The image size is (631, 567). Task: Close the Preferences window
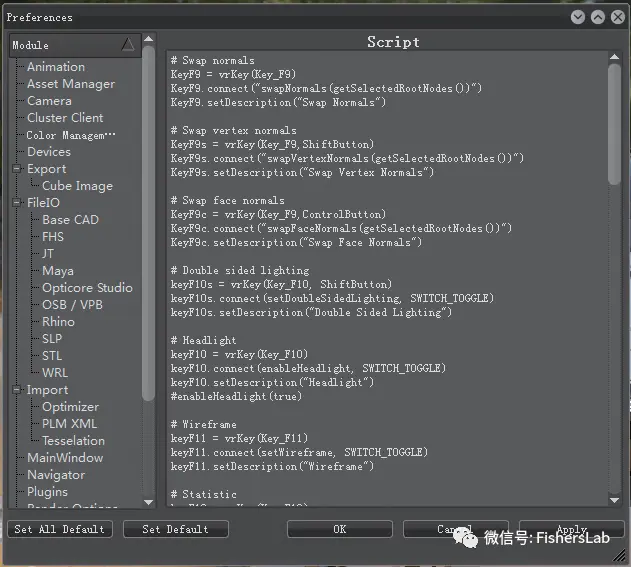point(618,17)
